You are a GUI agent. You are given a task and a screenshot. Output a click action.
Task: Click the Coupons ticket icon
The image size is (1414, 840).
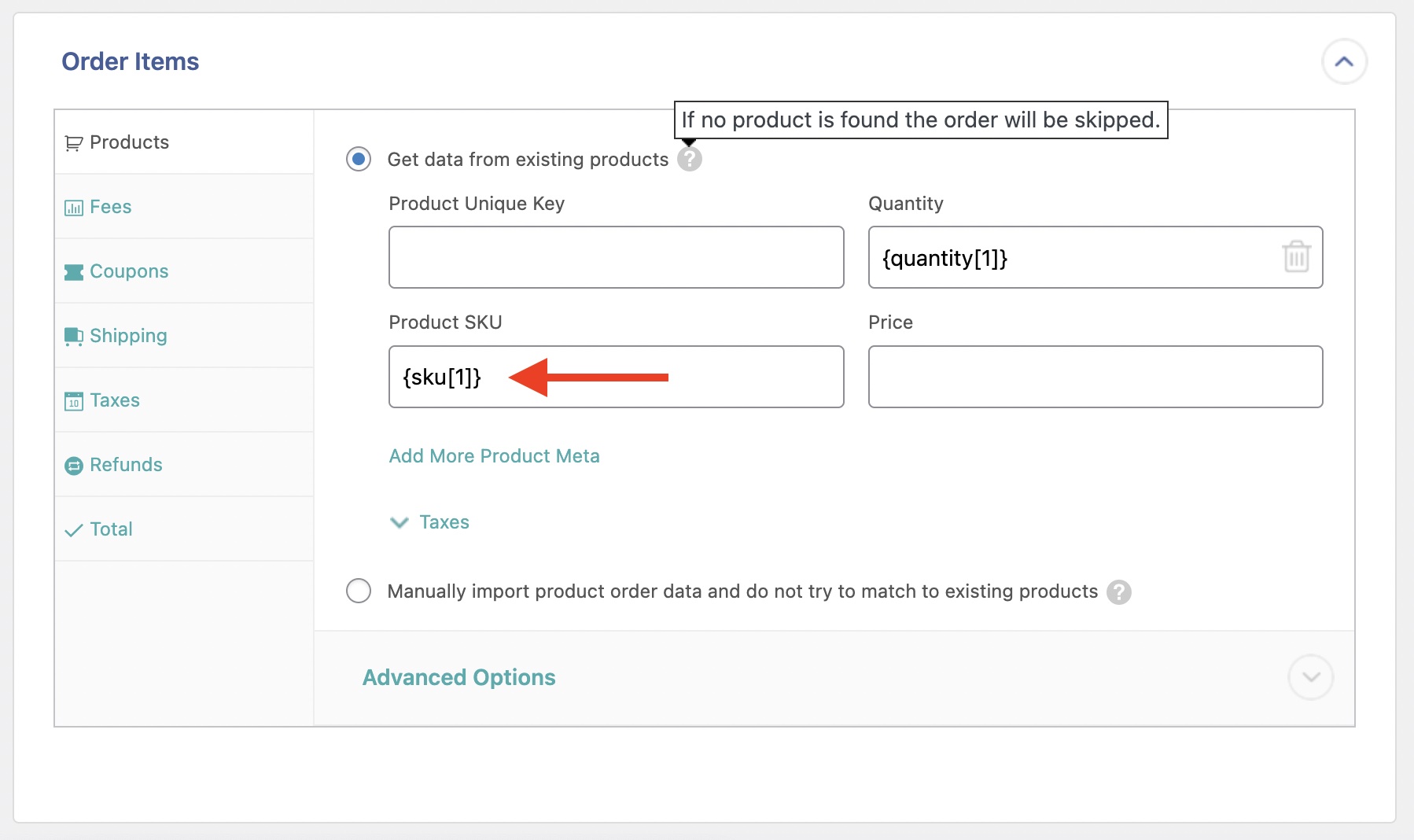[x=73, y=272]
